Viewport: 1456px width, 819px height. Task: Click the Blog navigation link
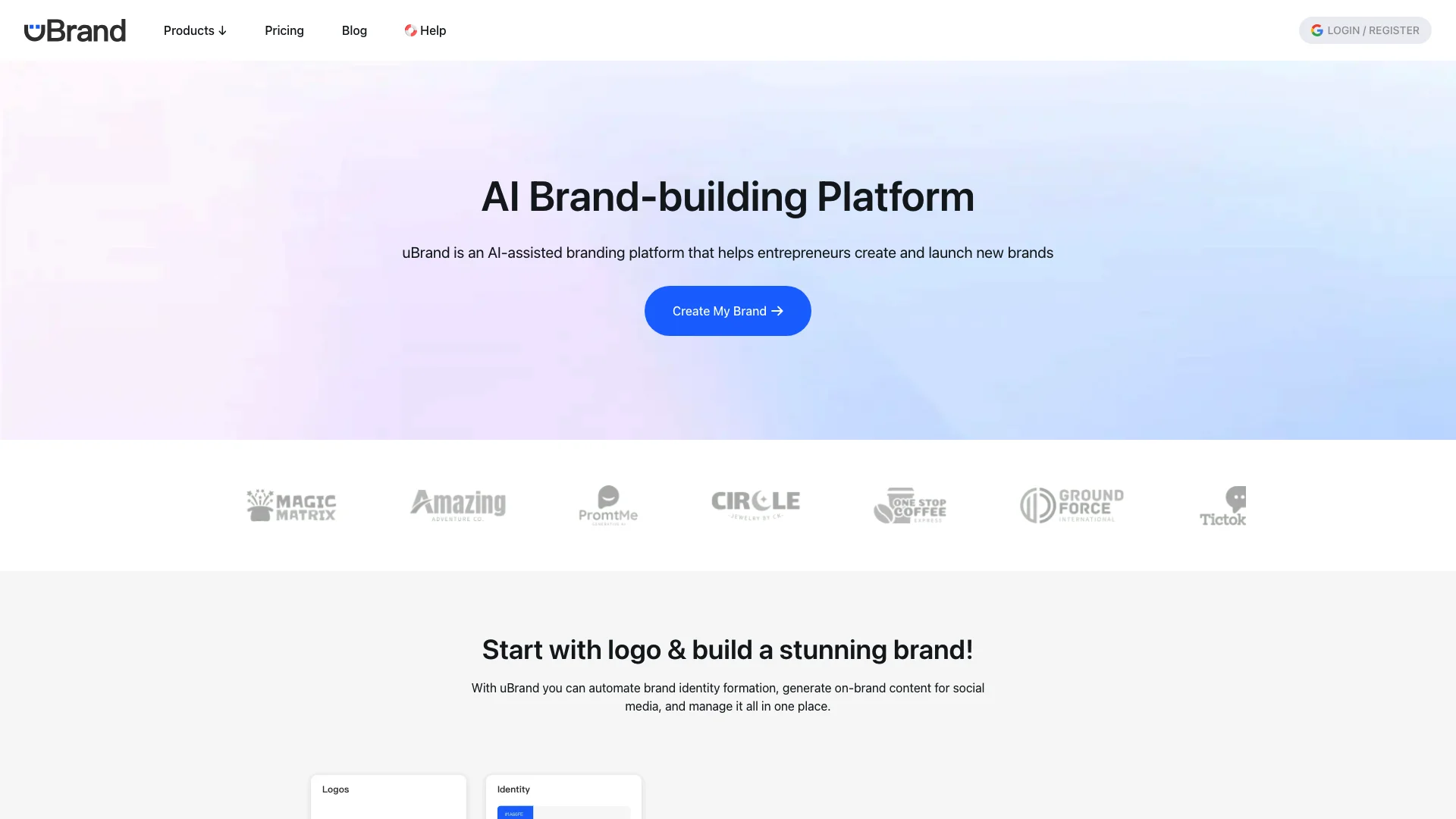354,30
